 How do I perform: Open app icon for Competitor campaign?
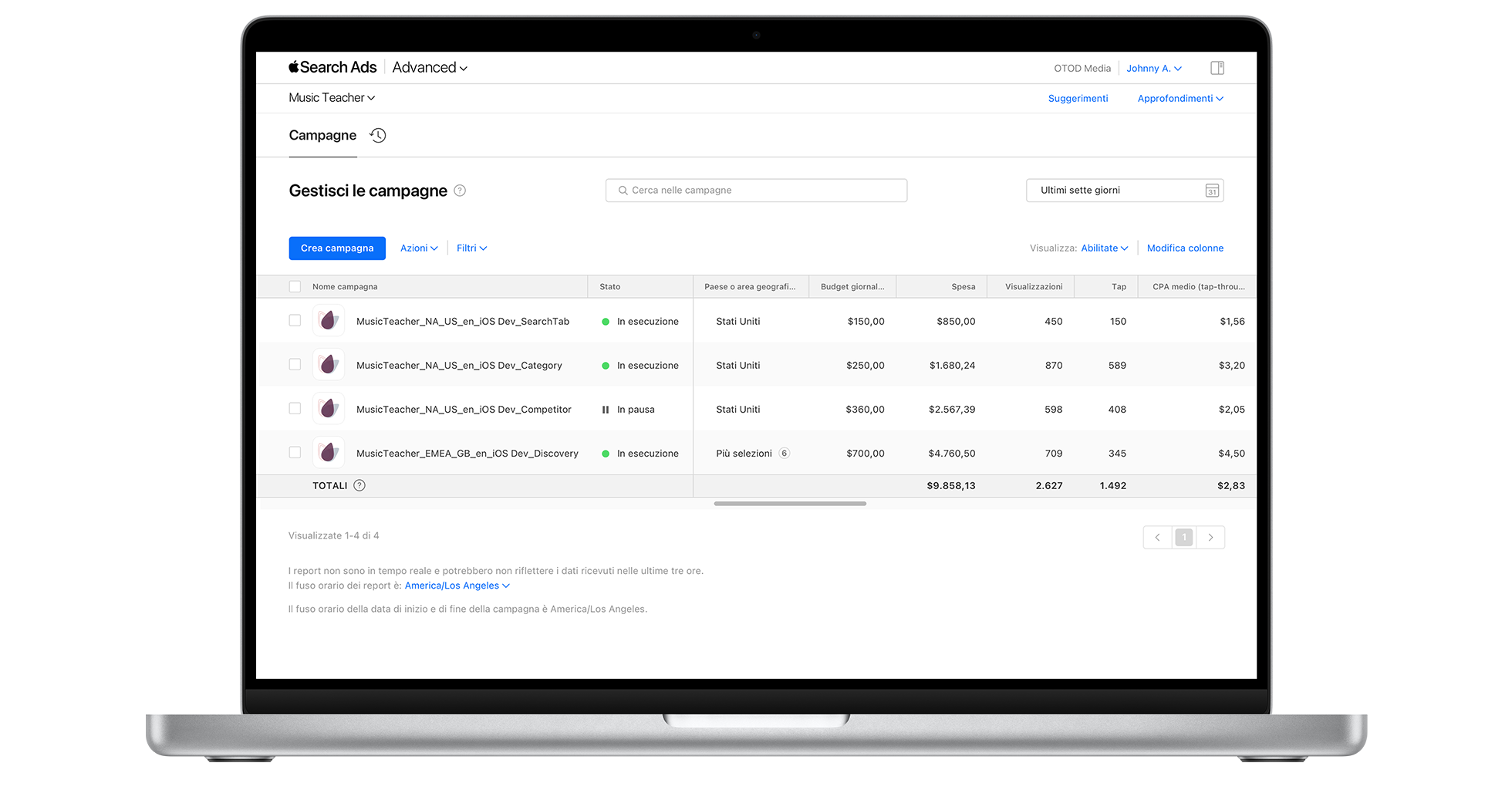point(329,408)
